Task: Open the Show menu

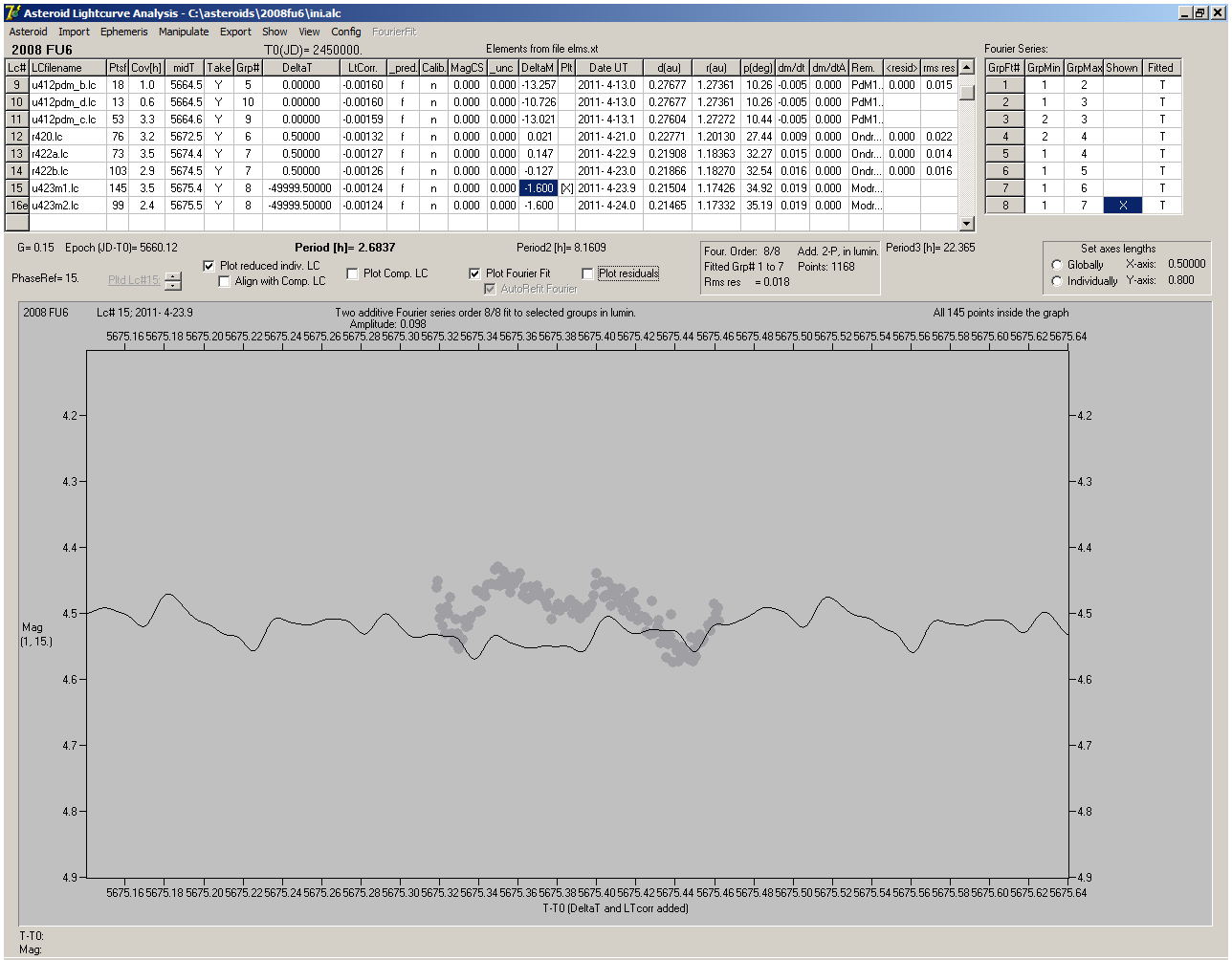Action: coord(275,32)
